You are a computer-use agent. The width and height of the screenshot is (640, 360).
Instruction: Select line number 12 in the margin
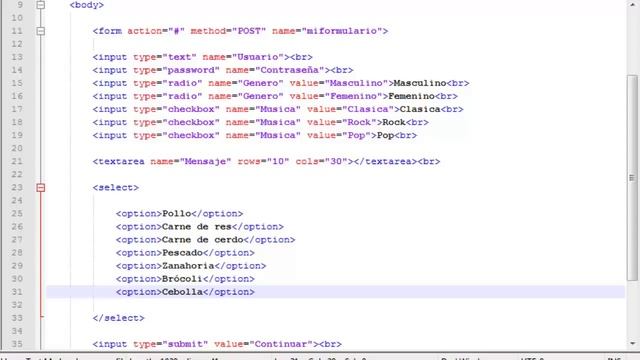[17, 44]
